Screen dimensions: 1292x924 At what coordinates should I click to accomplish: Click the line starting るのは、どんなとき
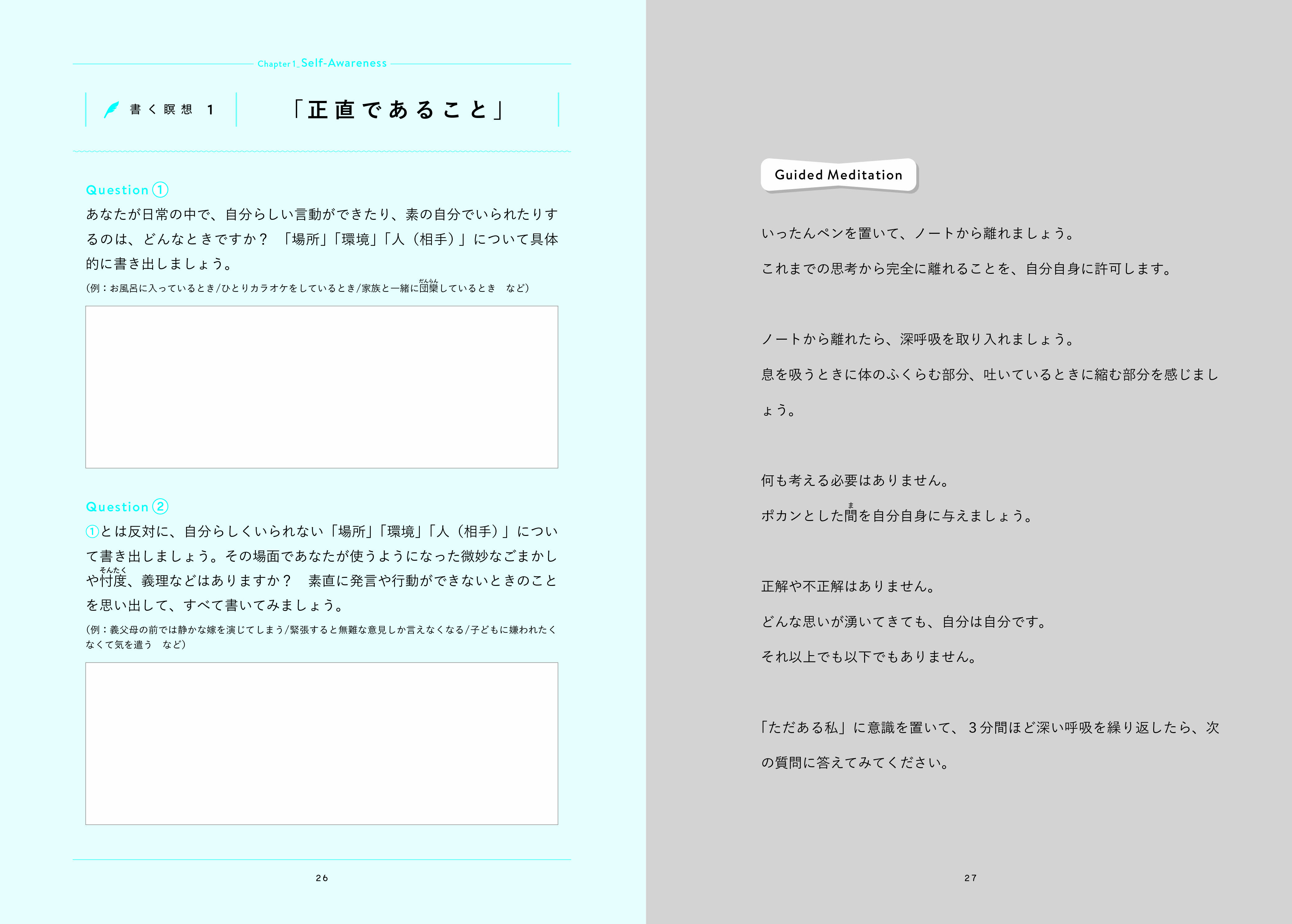tap(322, 239)
